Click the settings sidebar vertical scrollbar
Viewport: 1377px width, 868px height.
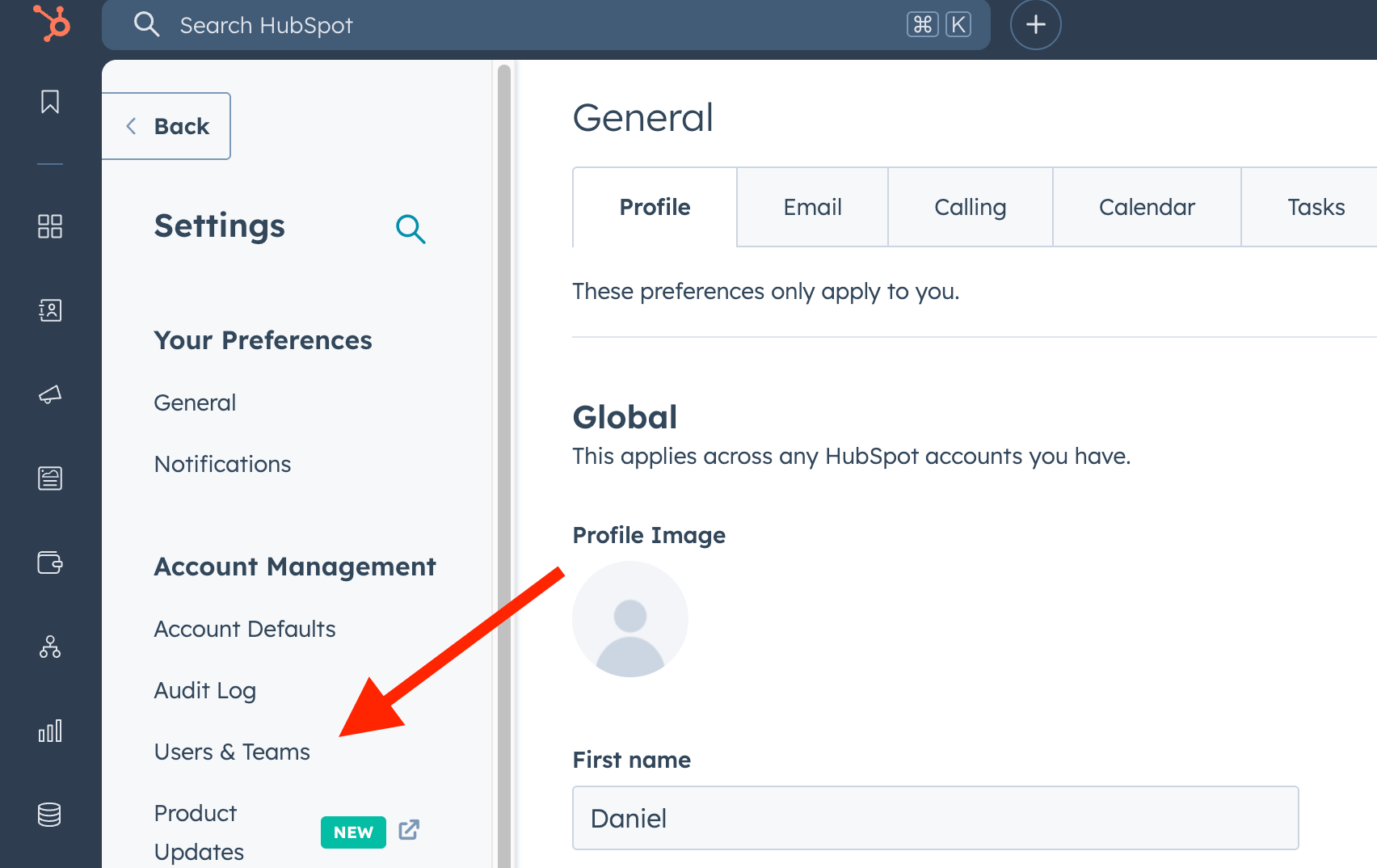click(x=504, y=466)
